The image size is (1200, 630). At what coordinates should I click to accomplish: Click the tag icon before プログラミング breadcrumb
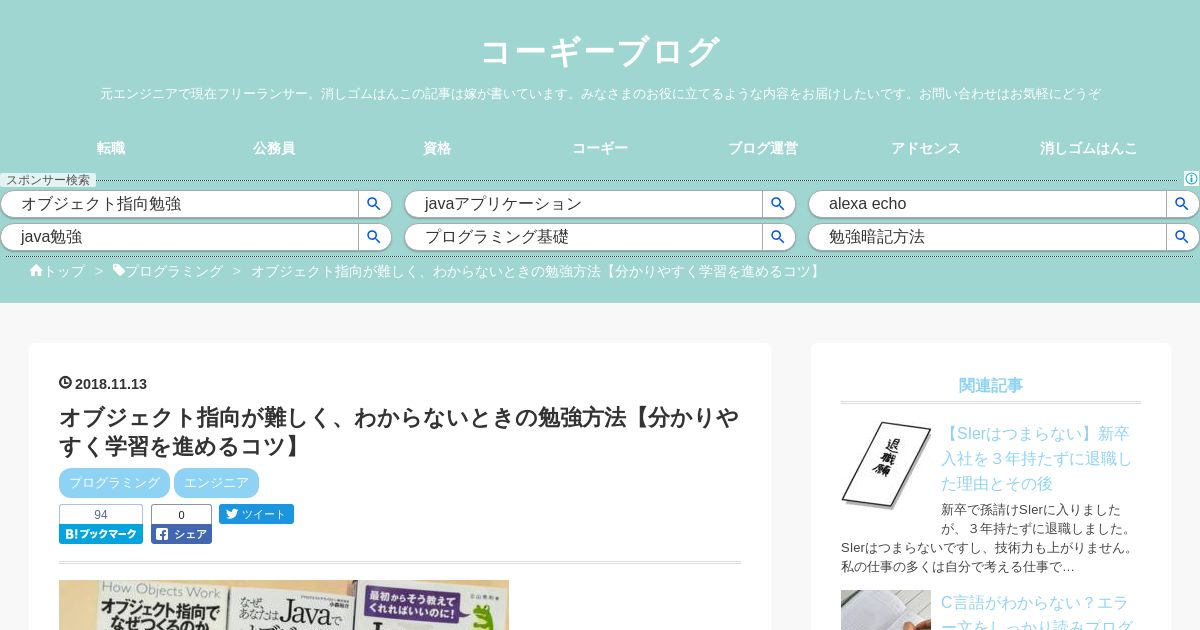[x=119, y=271]
